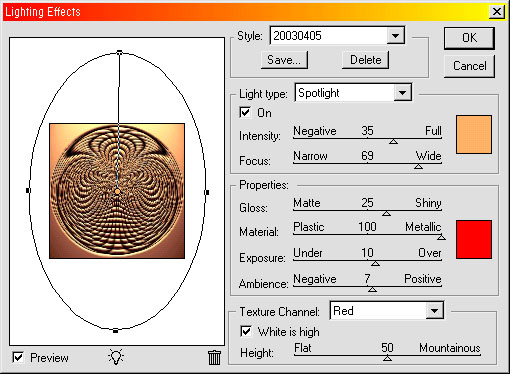510x374 pixels.
Task: Toggle the Preview checkbox
Action: 18,357
